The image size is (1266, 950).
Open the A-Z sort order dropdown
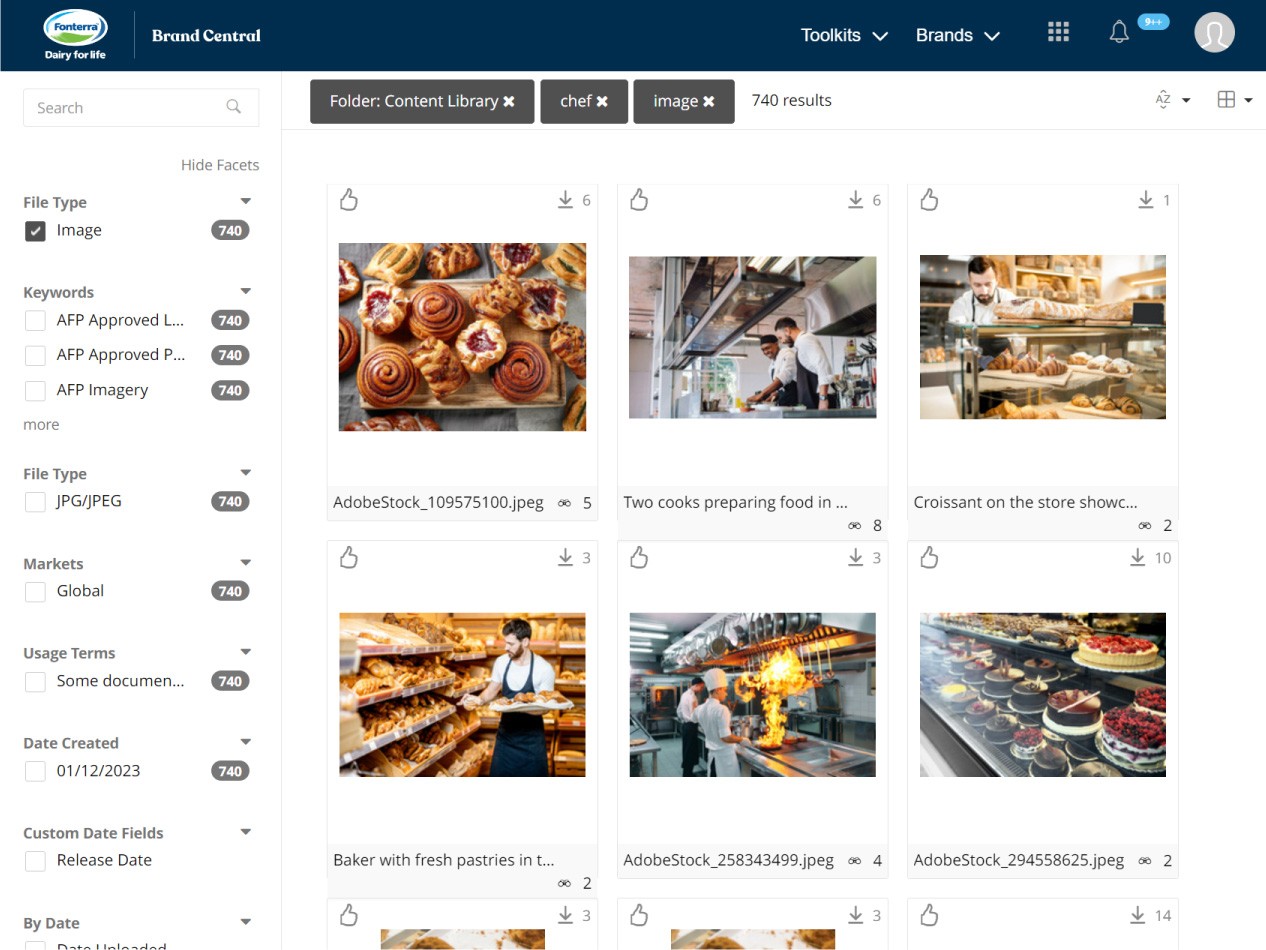click(x=1172, y=100)
